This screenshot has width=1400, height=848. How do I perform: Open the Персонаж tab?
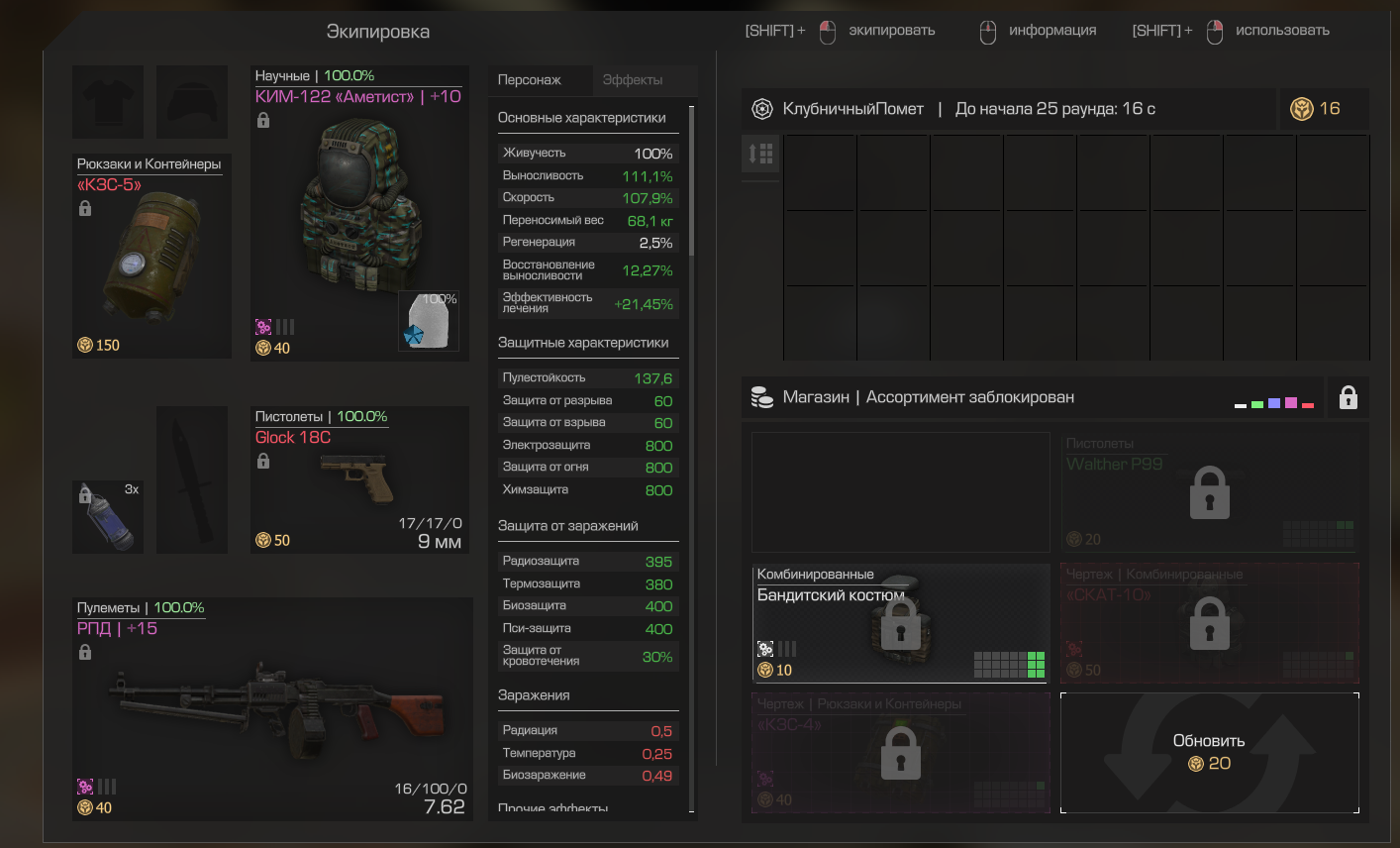pos(530,80)
